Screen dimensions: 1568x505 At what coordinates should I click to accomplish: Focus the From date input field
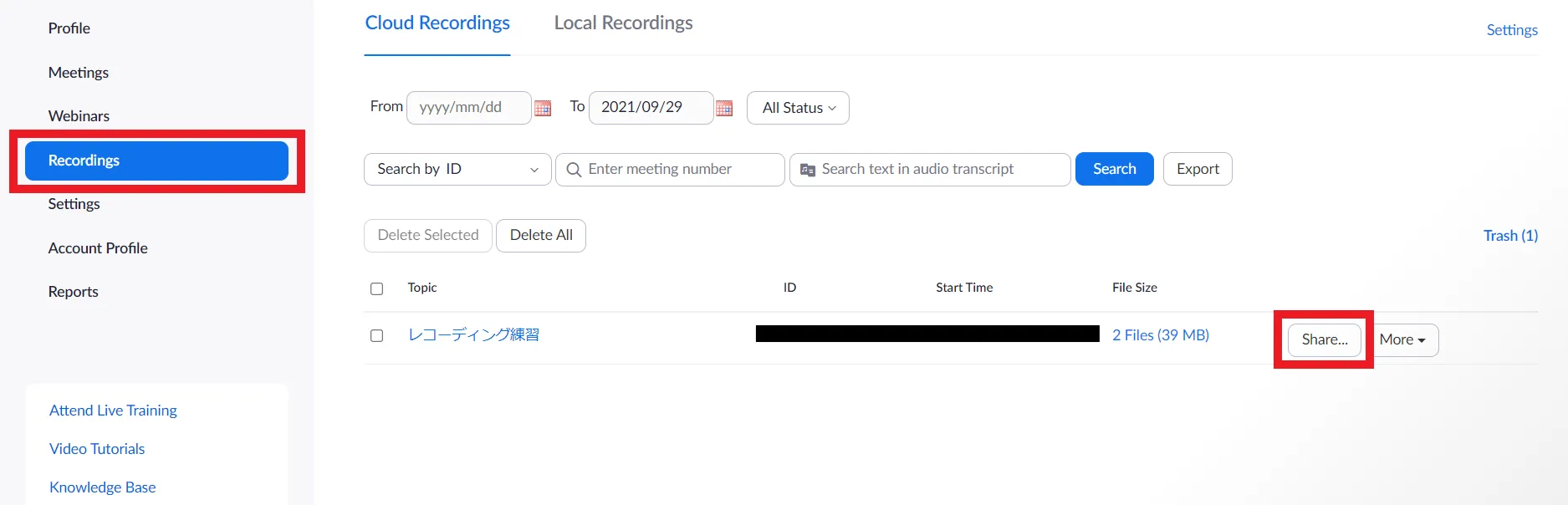(469, 108)
